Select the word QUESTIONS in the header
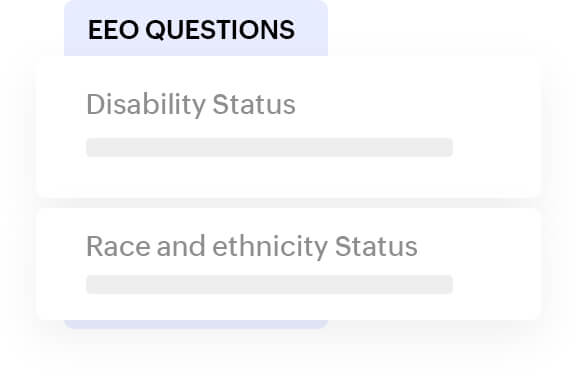Screen dimensions: 586x385 220,30
